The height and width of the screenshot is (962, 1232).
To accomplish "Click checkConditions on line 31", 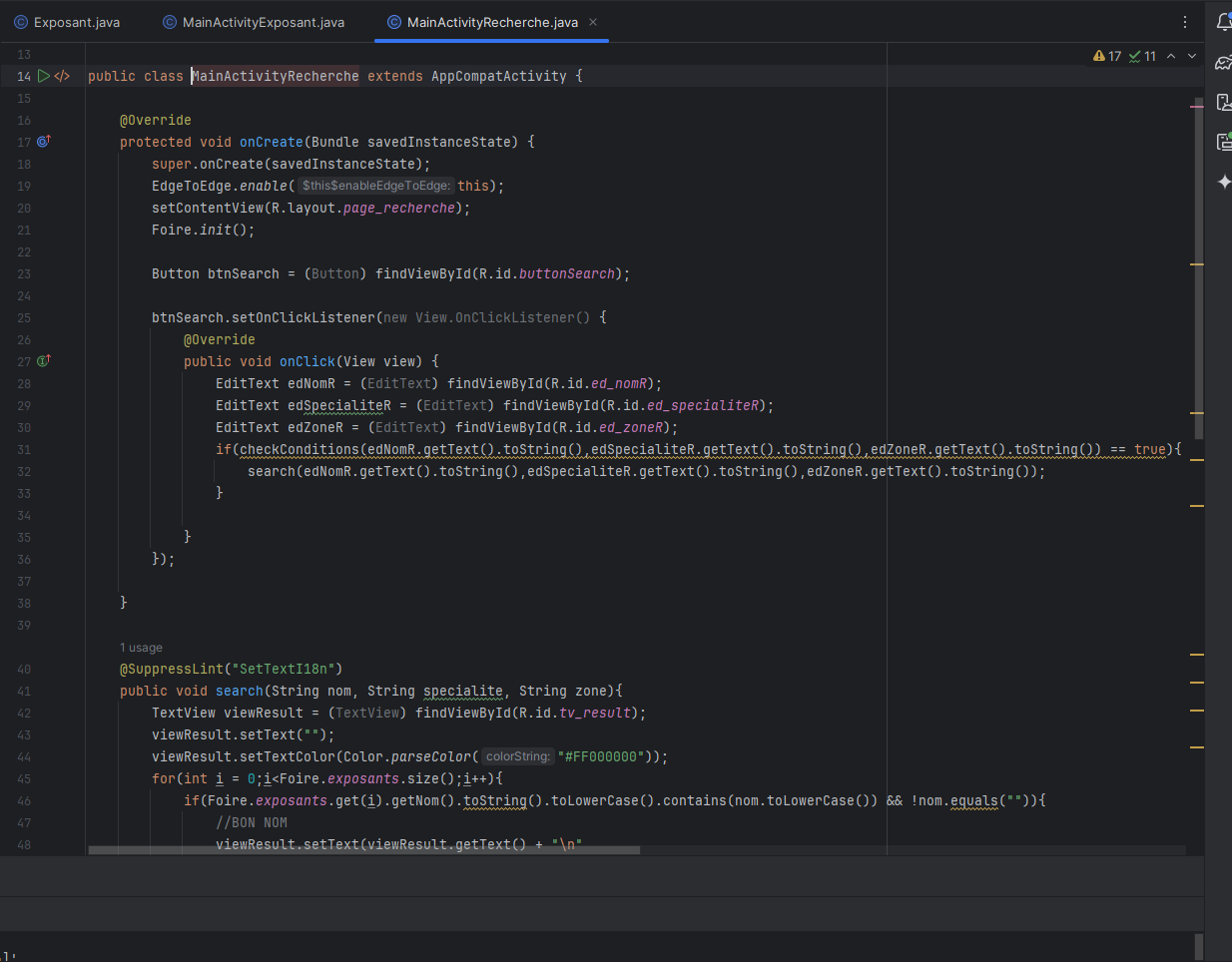I will [300, 449].
